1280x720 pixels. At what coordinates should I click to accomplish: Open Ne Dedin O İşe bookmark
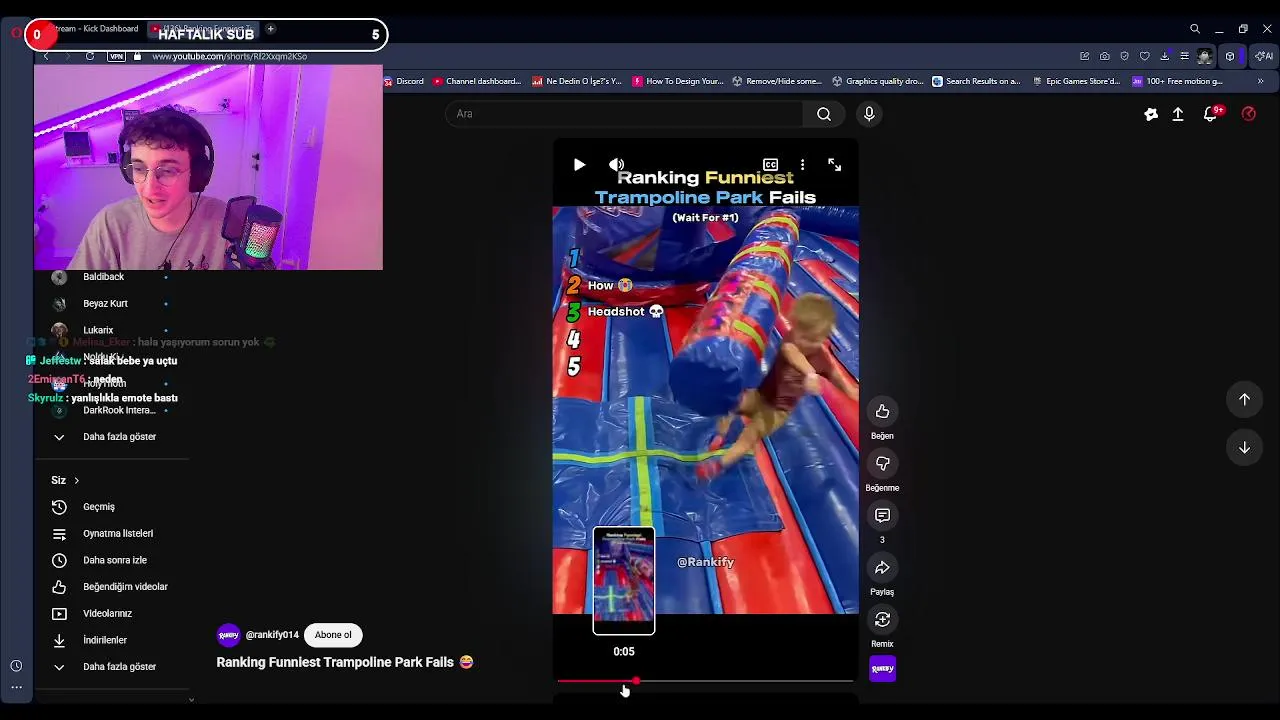pos(577,81)
